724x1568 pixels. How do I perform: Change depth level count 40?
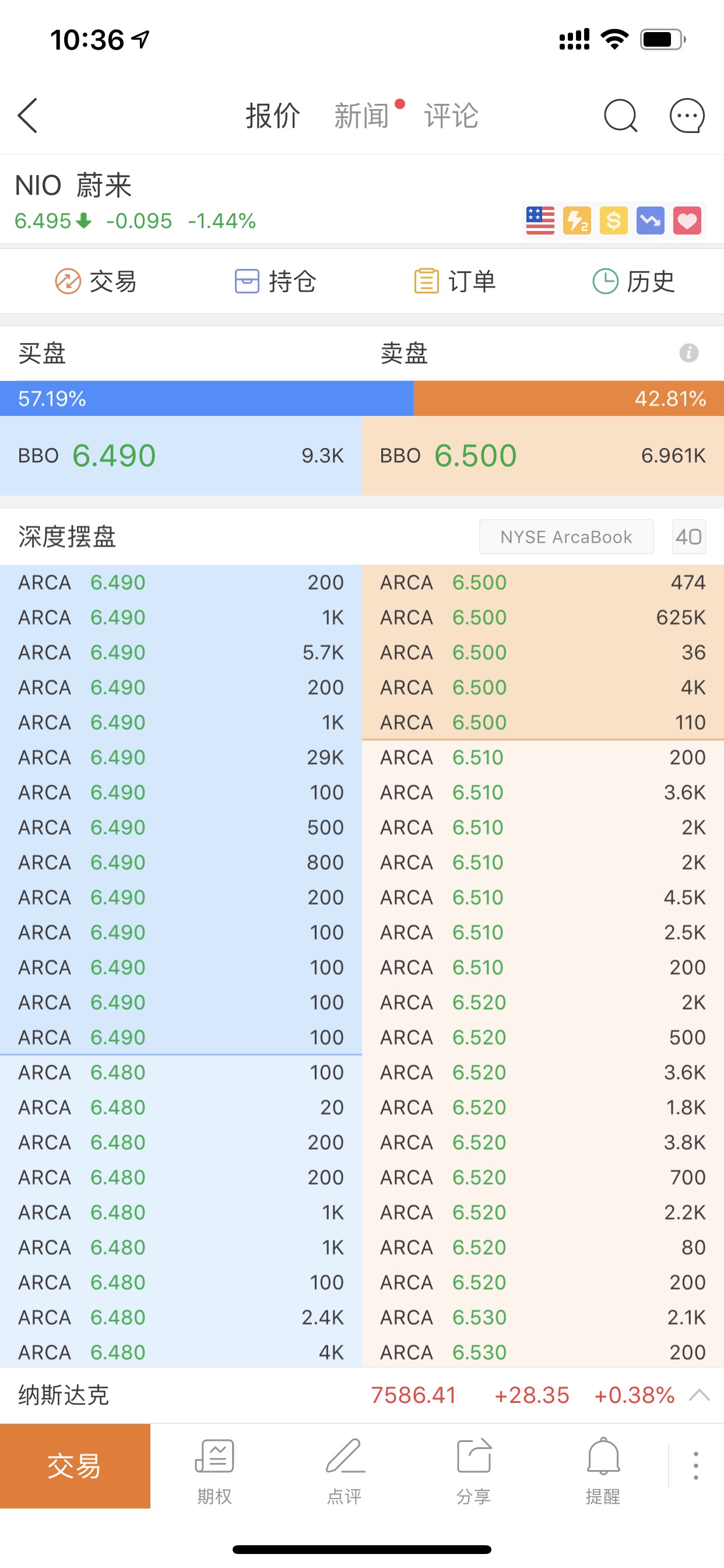tap(688, 537)
